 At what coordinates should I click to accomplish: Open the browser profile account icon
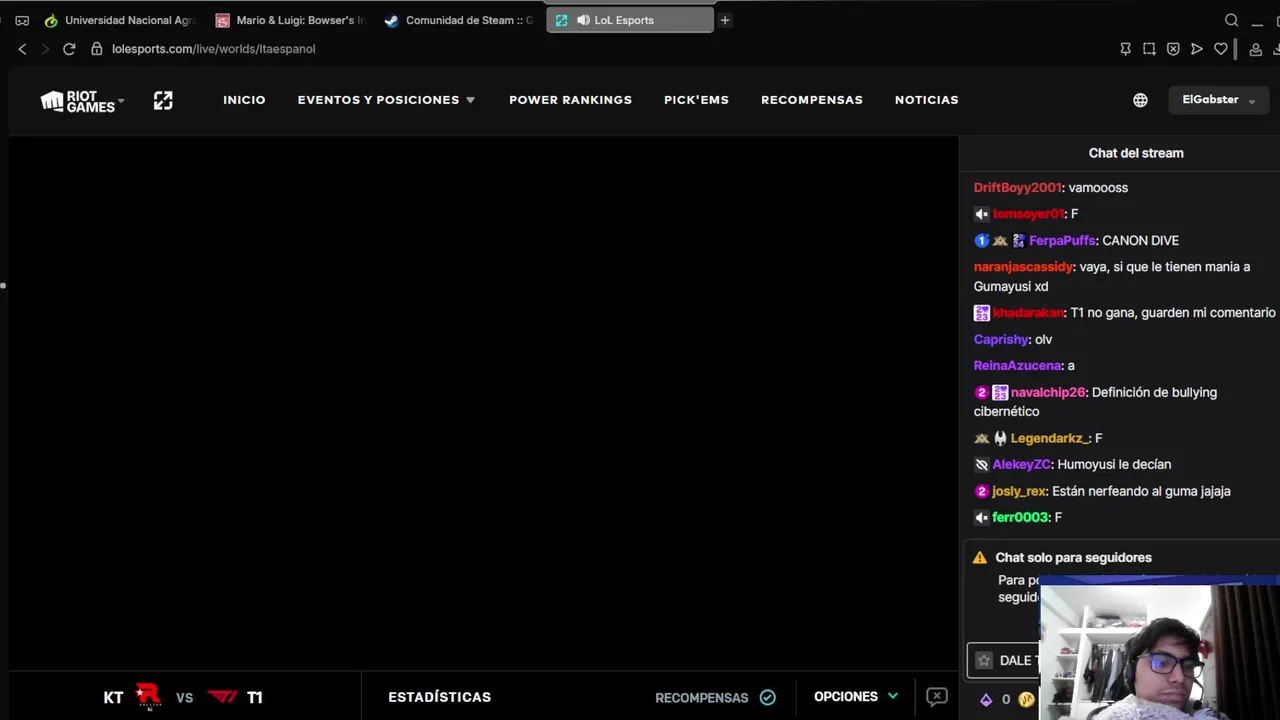pyautogui.click(x=1256, y=49)
